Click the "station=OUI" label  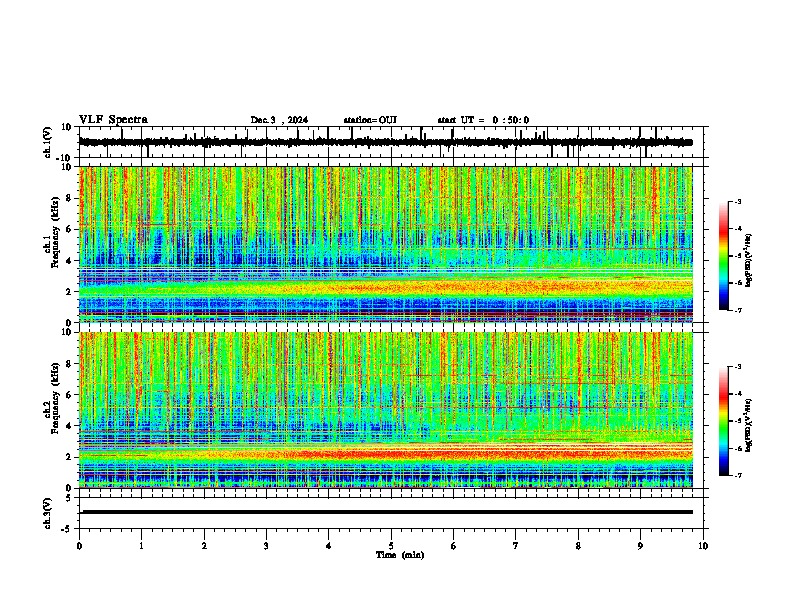pos(370,120)
